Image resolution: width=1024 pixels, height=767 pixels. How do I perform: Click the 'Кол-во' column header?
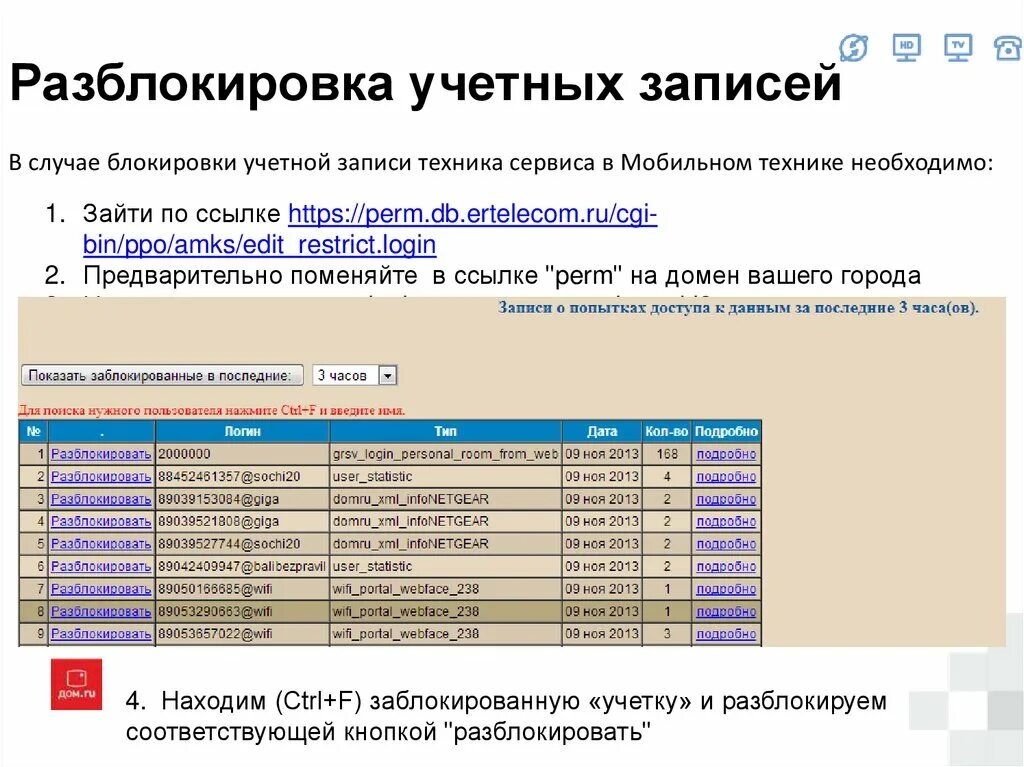point(666,431)
